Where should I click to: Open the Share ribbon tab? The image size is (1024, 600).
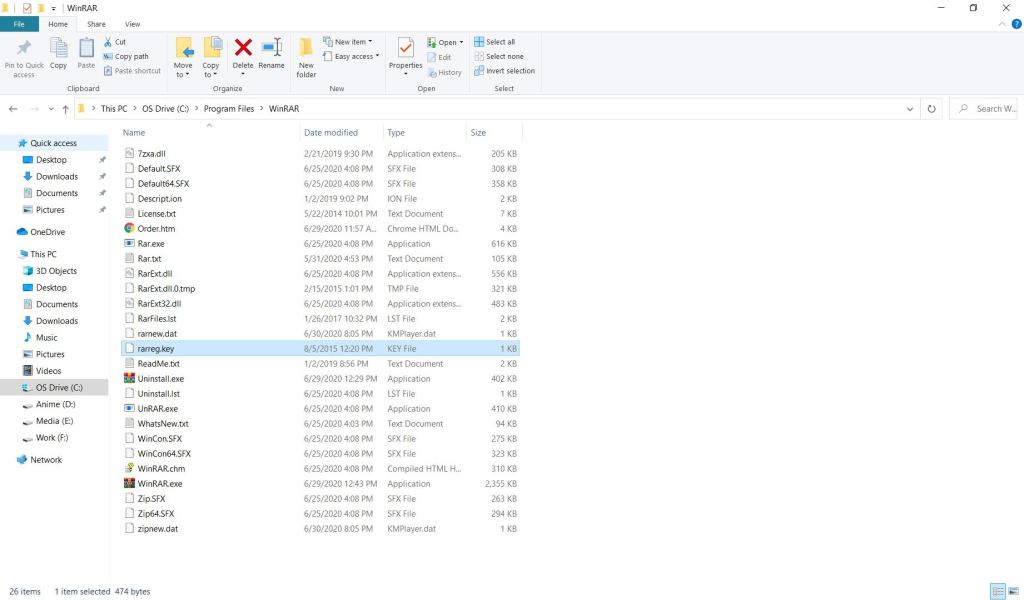(96, 23)
